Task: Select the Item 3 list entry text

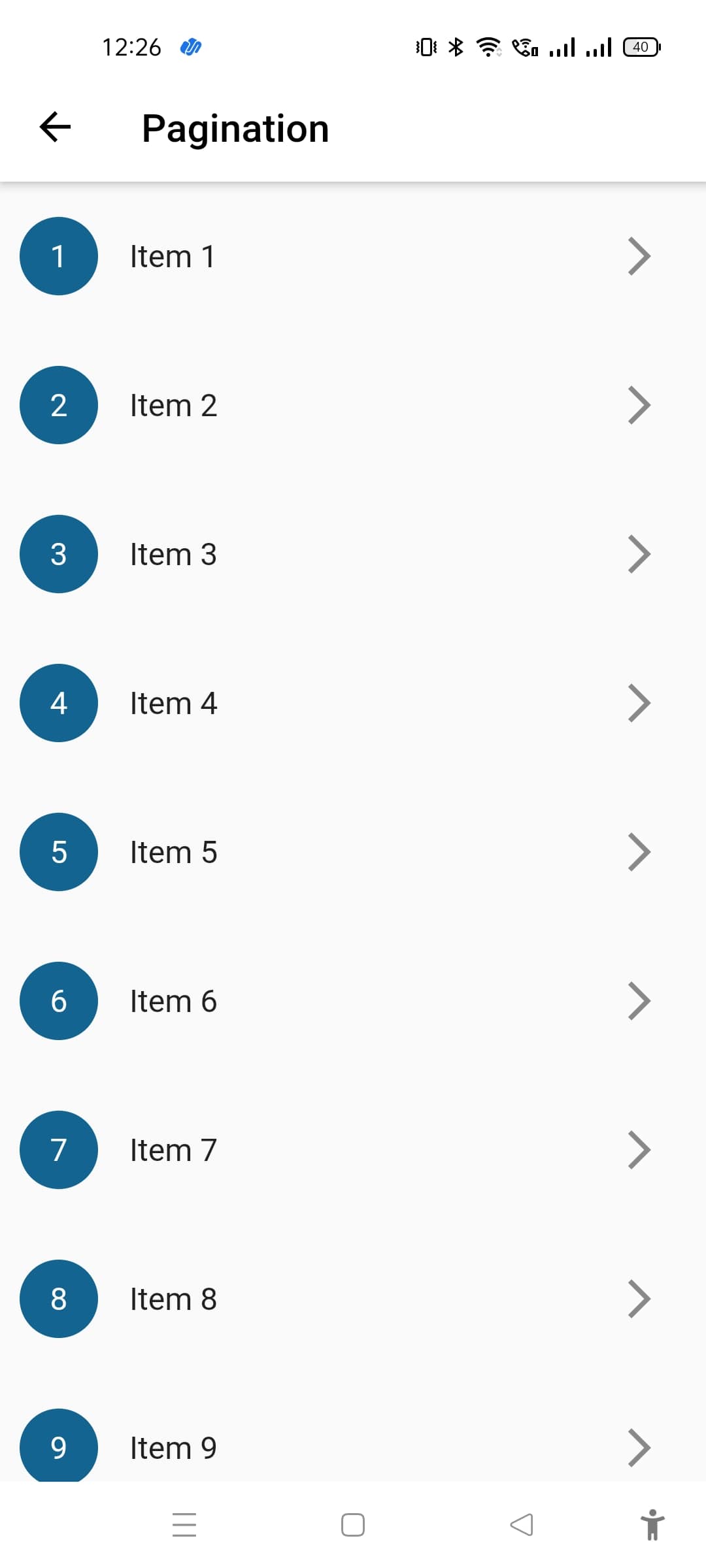Action: (173, 554)
